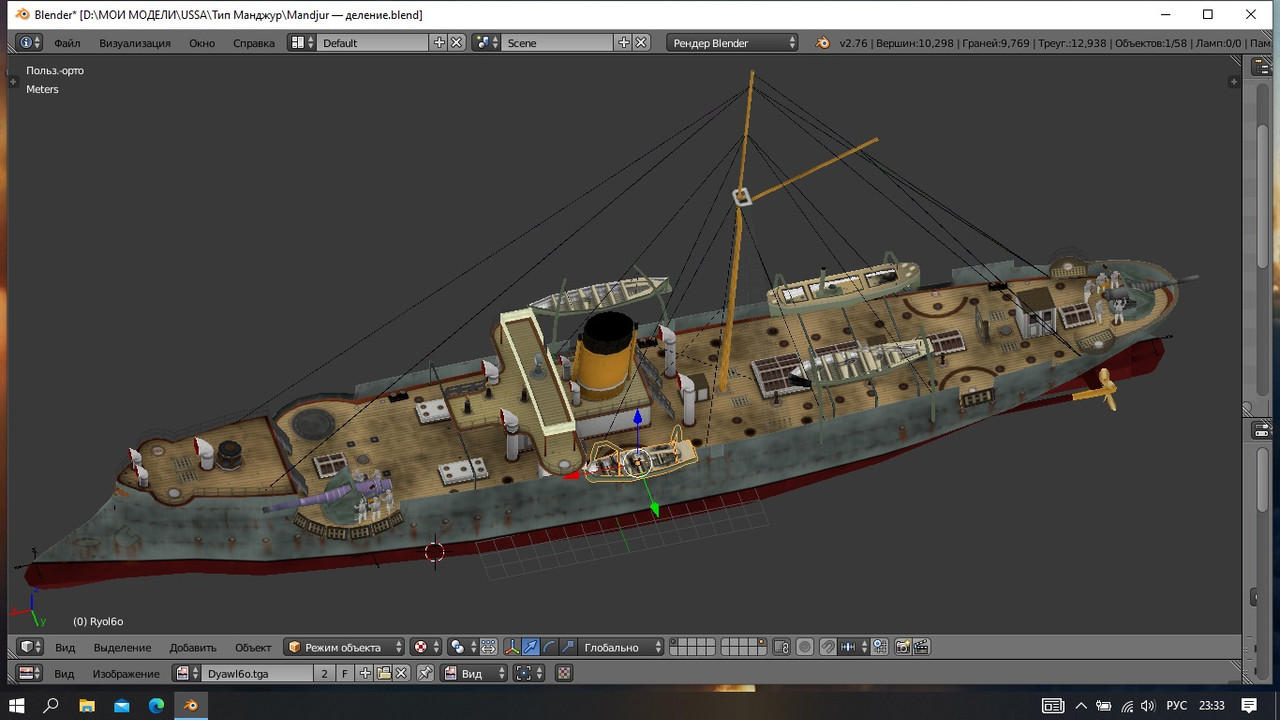This screenshot has height=720, width=1280.
Task: Select the rotate manipulator arc icon
Action: [549, 647]
